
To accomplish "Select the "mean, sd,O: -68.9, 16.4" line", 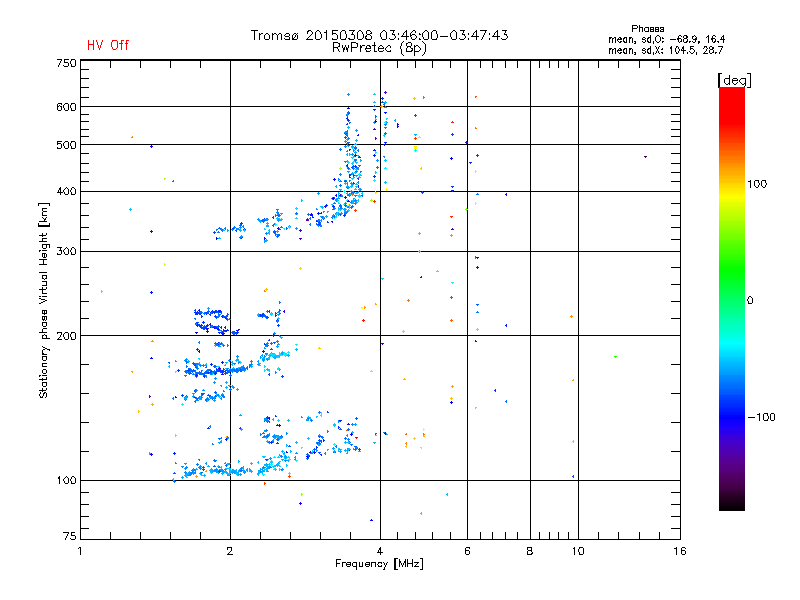I will click(666, 39).
